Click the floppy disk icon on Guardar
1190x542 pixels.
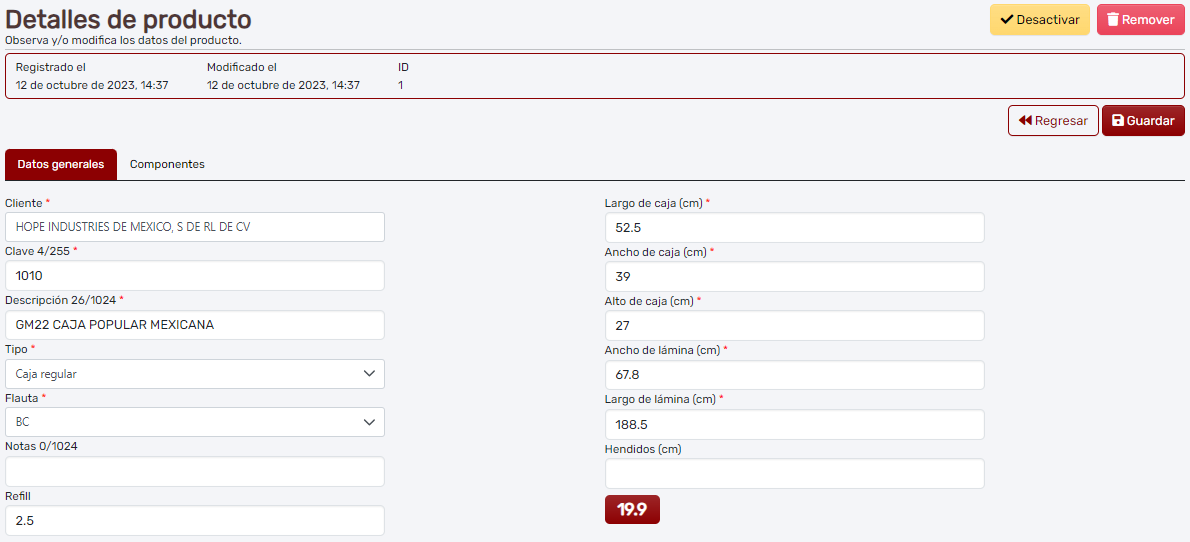pyautogui.click(x=1118, y=121)
